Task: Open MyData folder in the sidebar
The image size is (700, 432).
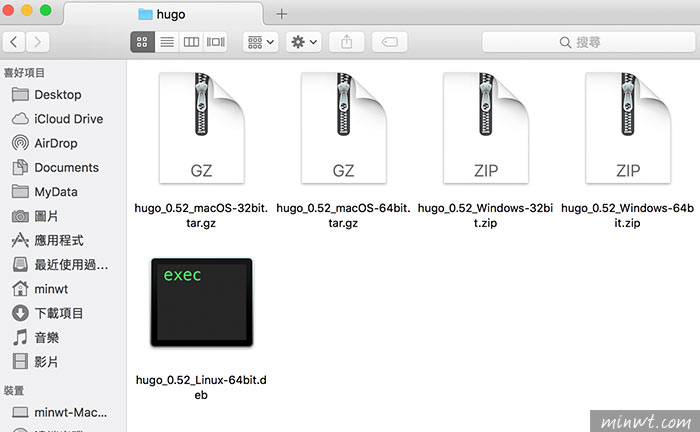Action: pyautogui.click(x=45, y=192)
